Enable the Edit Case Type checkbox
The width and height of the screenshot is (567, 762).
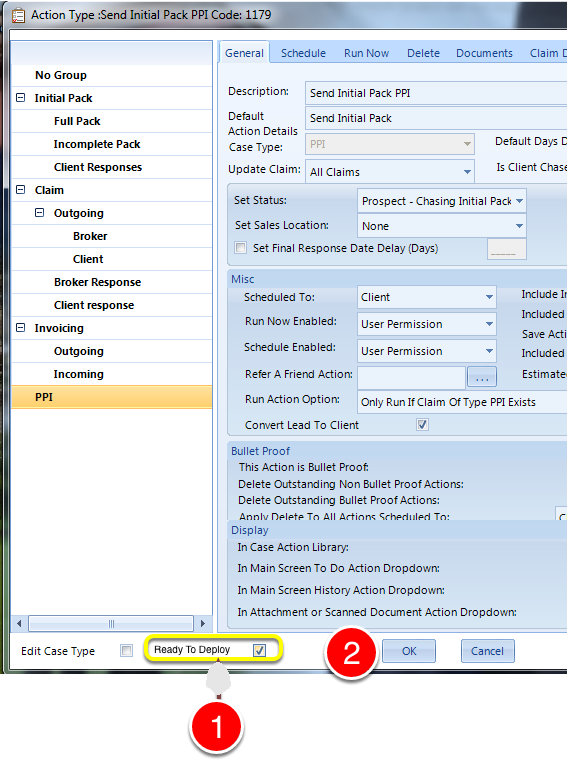click(126, 651)
